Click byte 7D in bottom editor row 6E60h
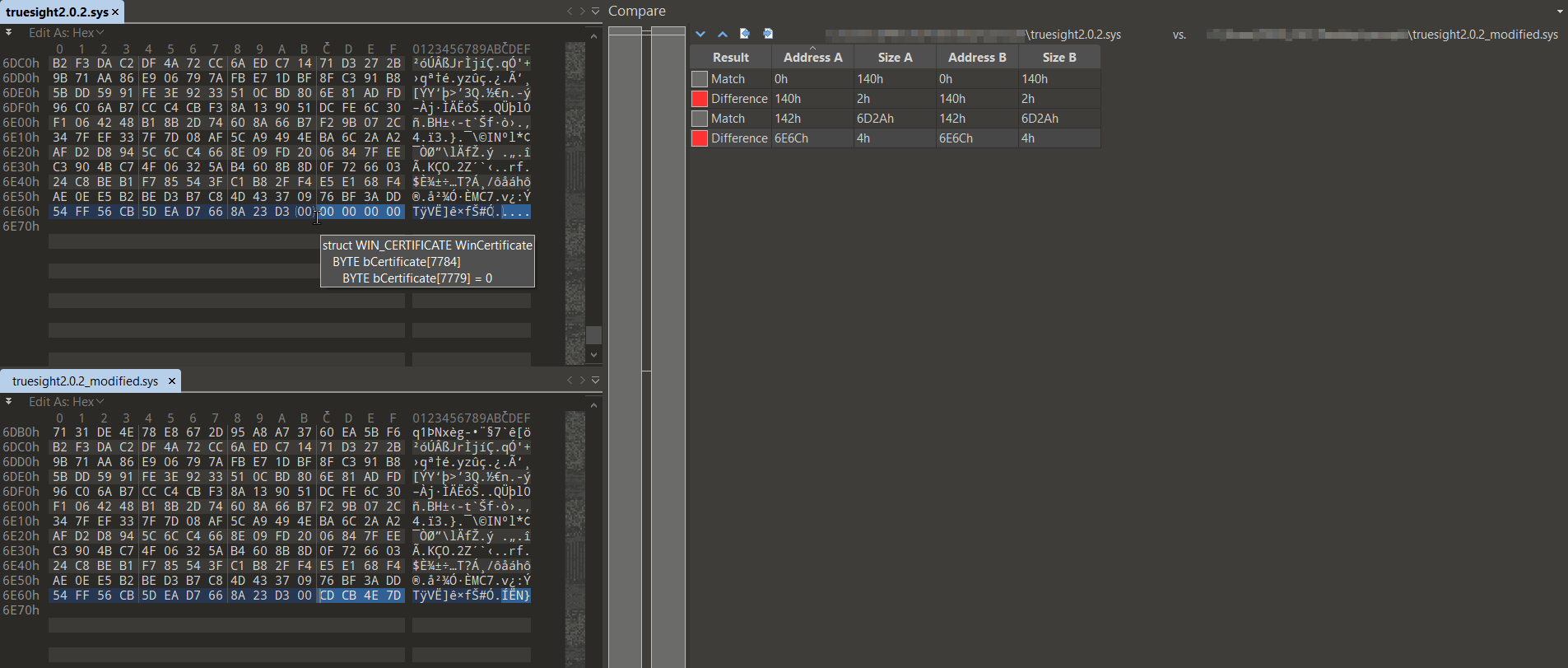The image size is (1568, 668). pos(393,596)
